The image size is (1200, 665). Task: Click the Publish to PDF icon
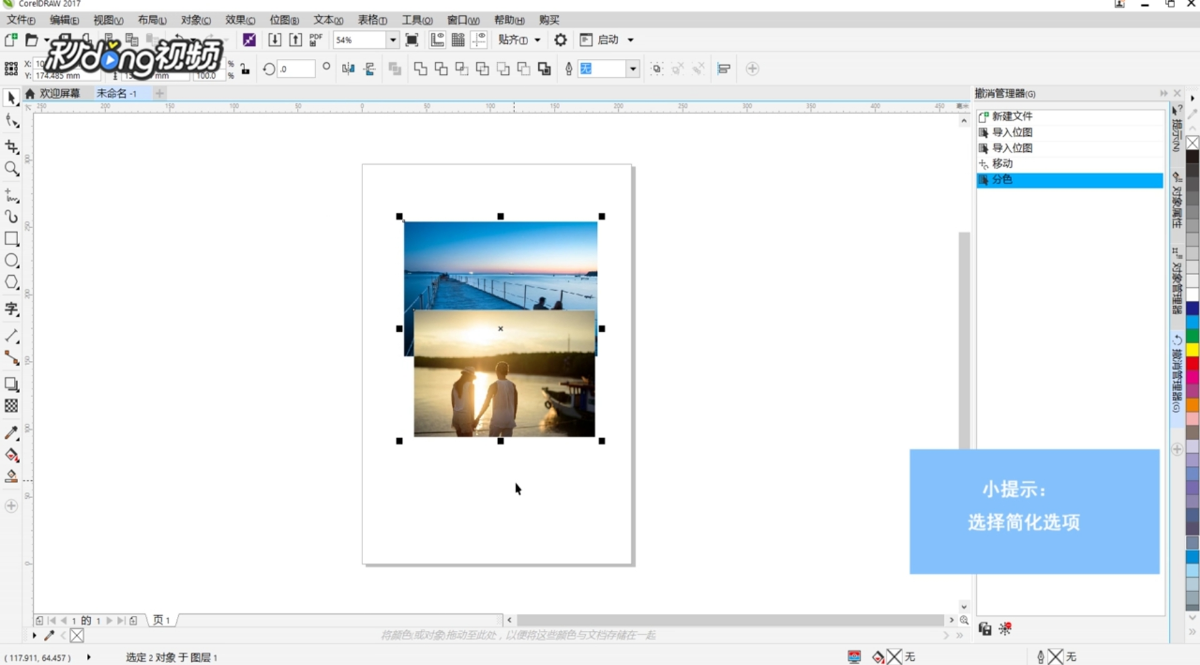[x=316, y=40]
